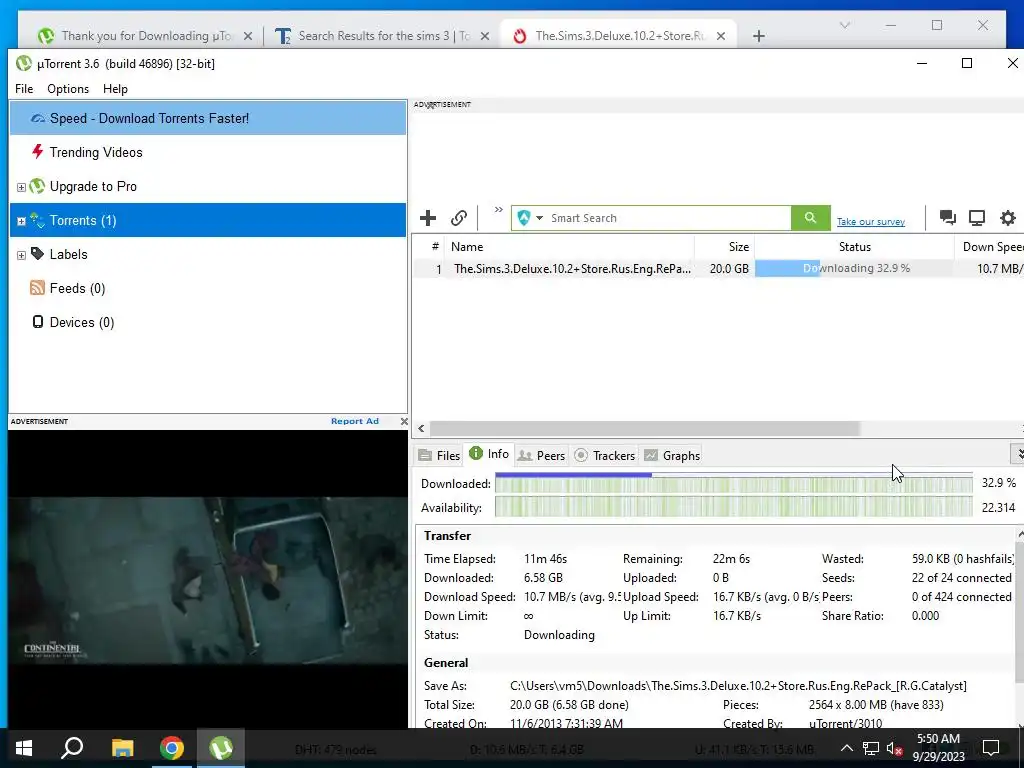Sort torrents by Size column header

pos(724,247)
